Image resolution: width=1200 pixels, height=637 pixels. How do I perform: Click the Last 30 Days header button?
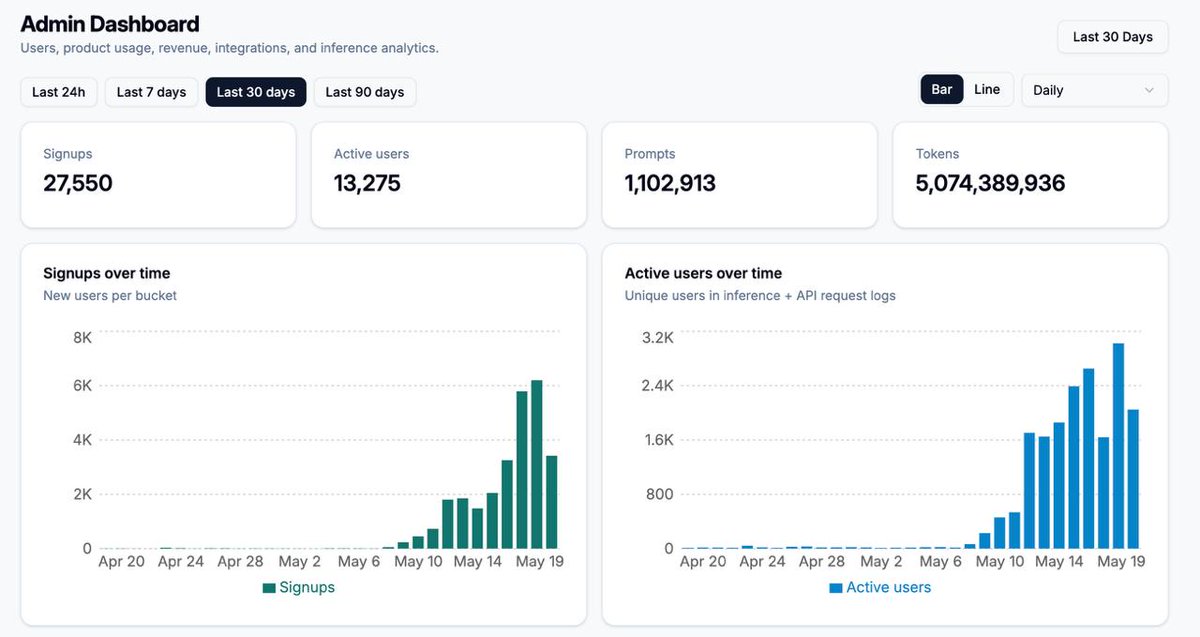[x=1113, y=37]
